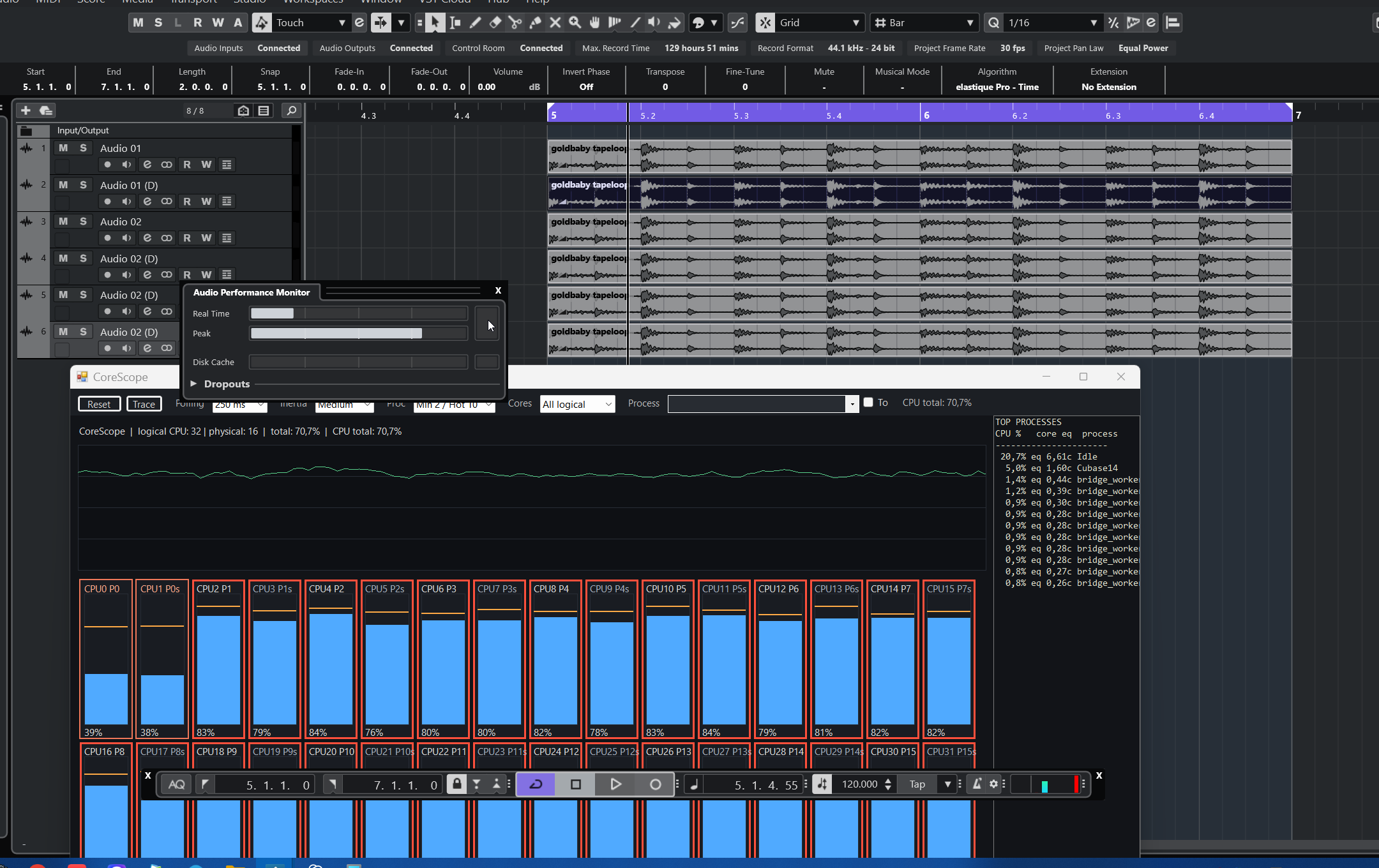
Task: Select the Split scissors tool
Action: coord(515,23)
